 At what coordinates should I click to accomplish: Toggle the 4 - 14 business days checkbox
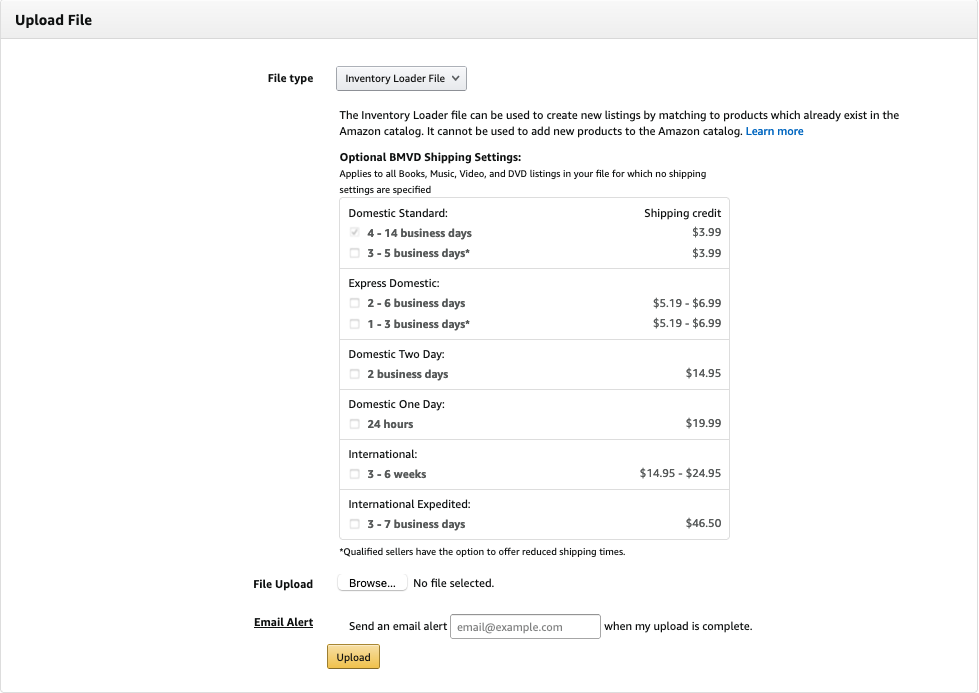(x=355, y=233)
